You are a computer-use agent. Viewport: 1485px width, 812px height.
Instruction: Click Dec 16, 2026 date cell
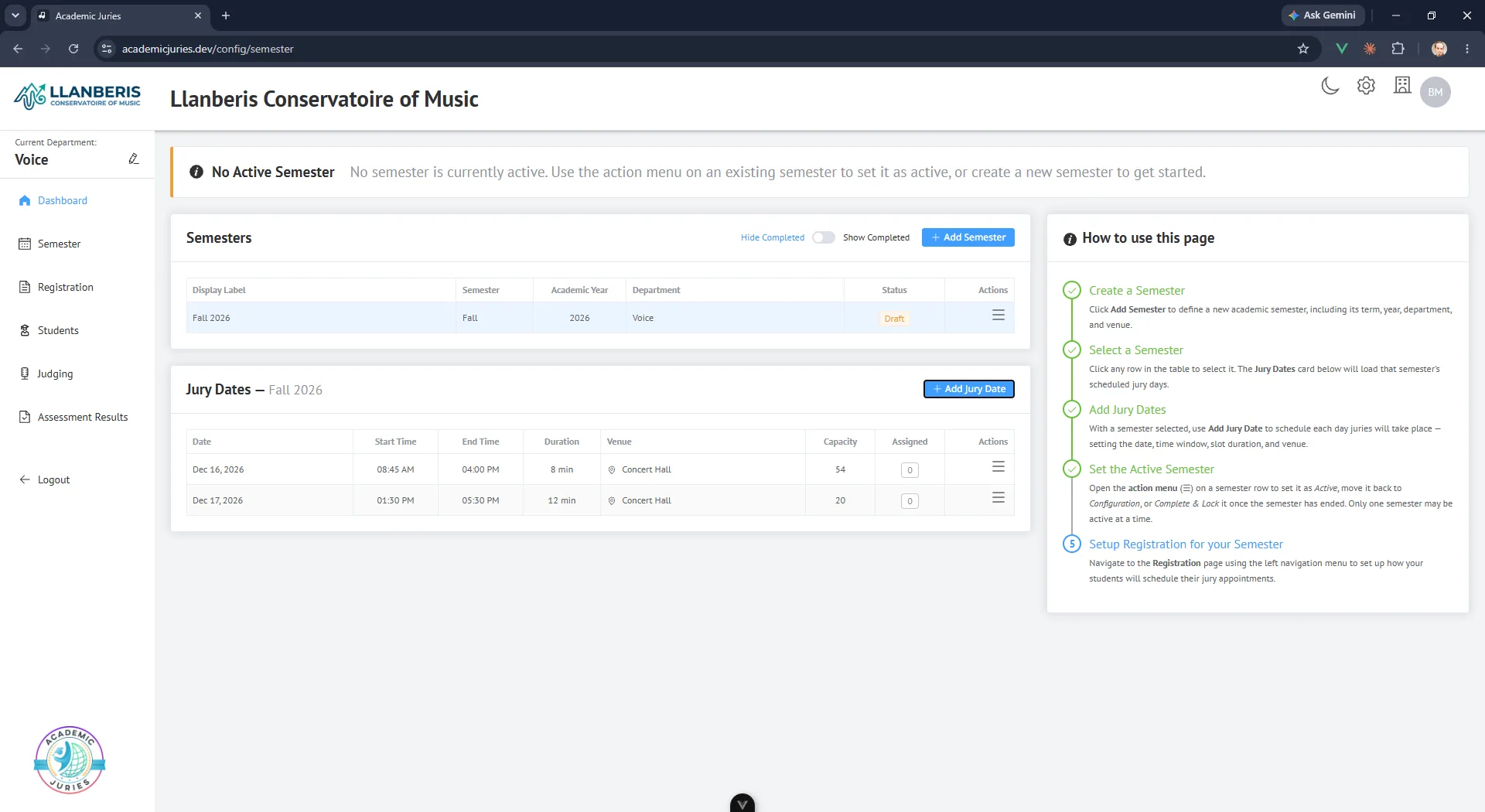tap(270, 469)
